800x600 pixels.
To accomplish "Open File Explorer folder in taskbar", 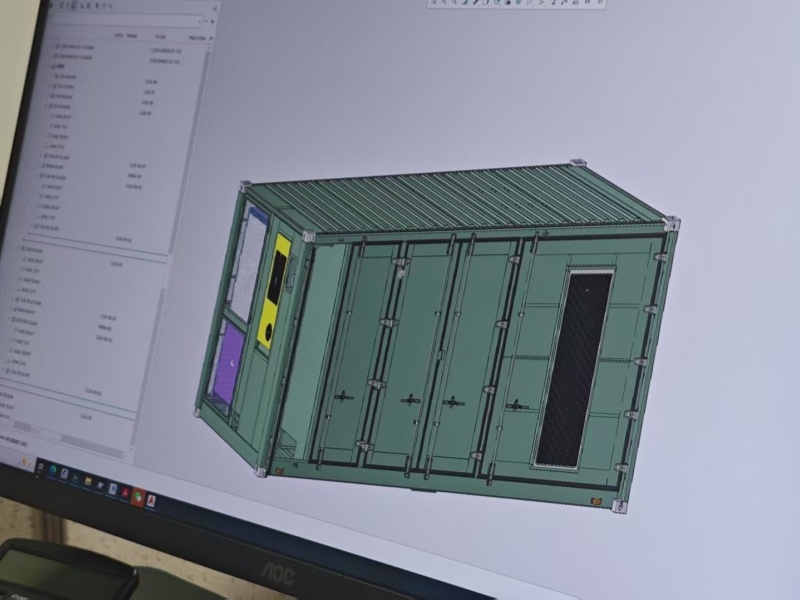I will click(87, 480).
